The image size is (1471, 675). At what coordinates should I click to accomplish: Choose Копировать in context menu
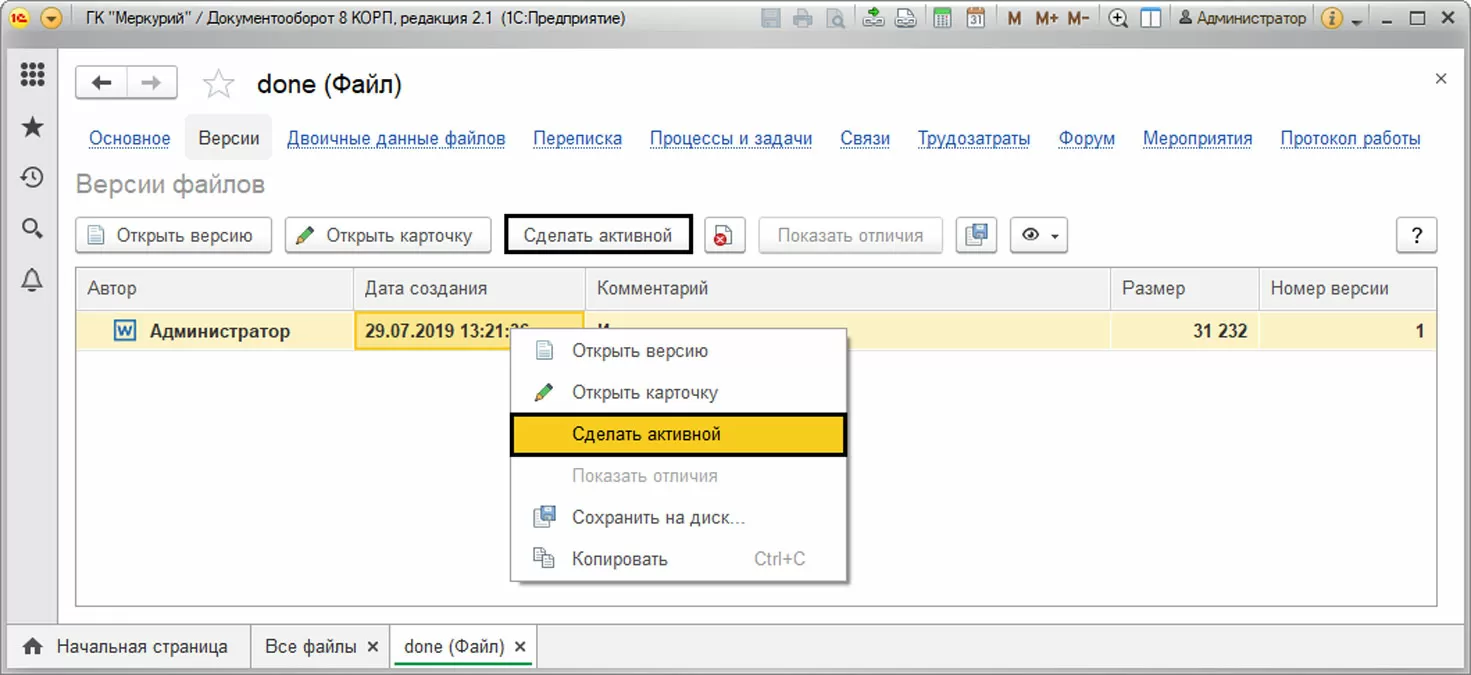coord(679,559)
